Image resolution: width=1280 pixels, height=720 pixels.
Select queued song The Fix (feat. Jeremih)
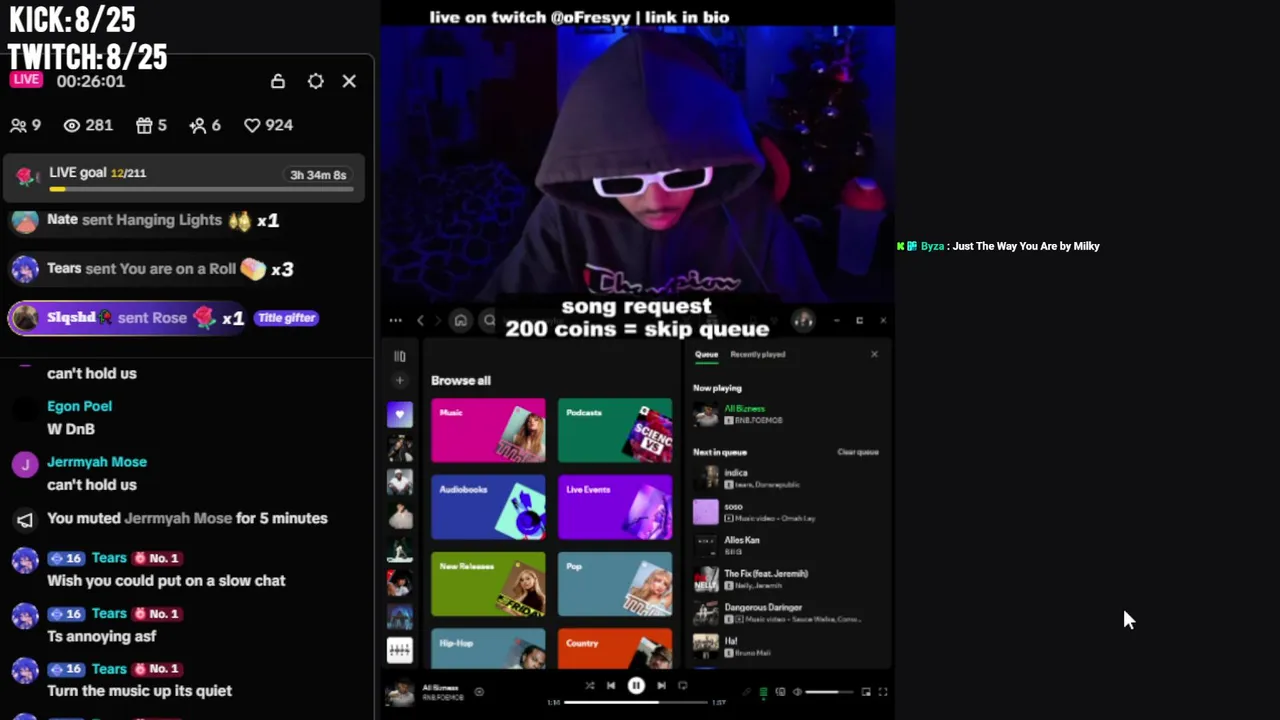point(786,579)
